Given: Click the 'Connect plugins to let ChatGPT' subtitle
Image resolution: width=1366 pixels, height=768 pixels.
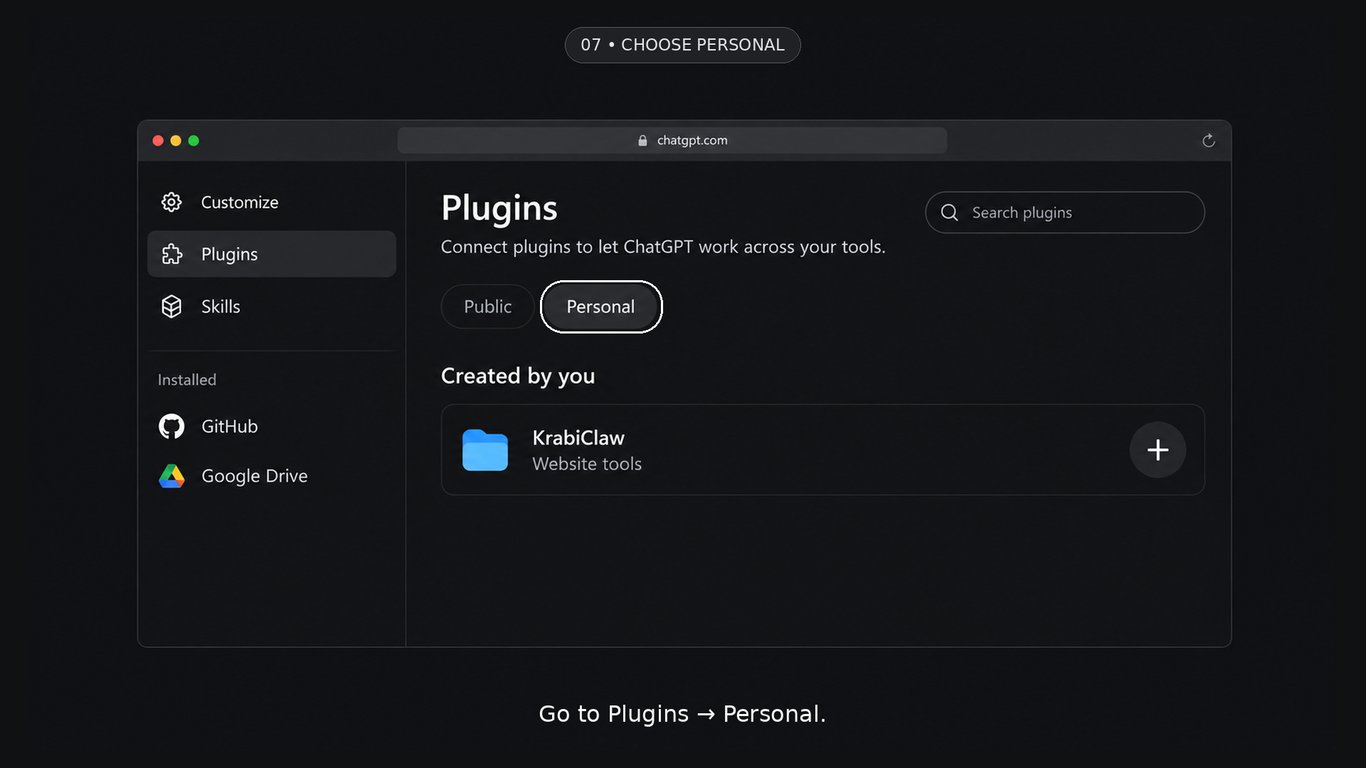Looking at the screenshot, I should tap(663, 246).
